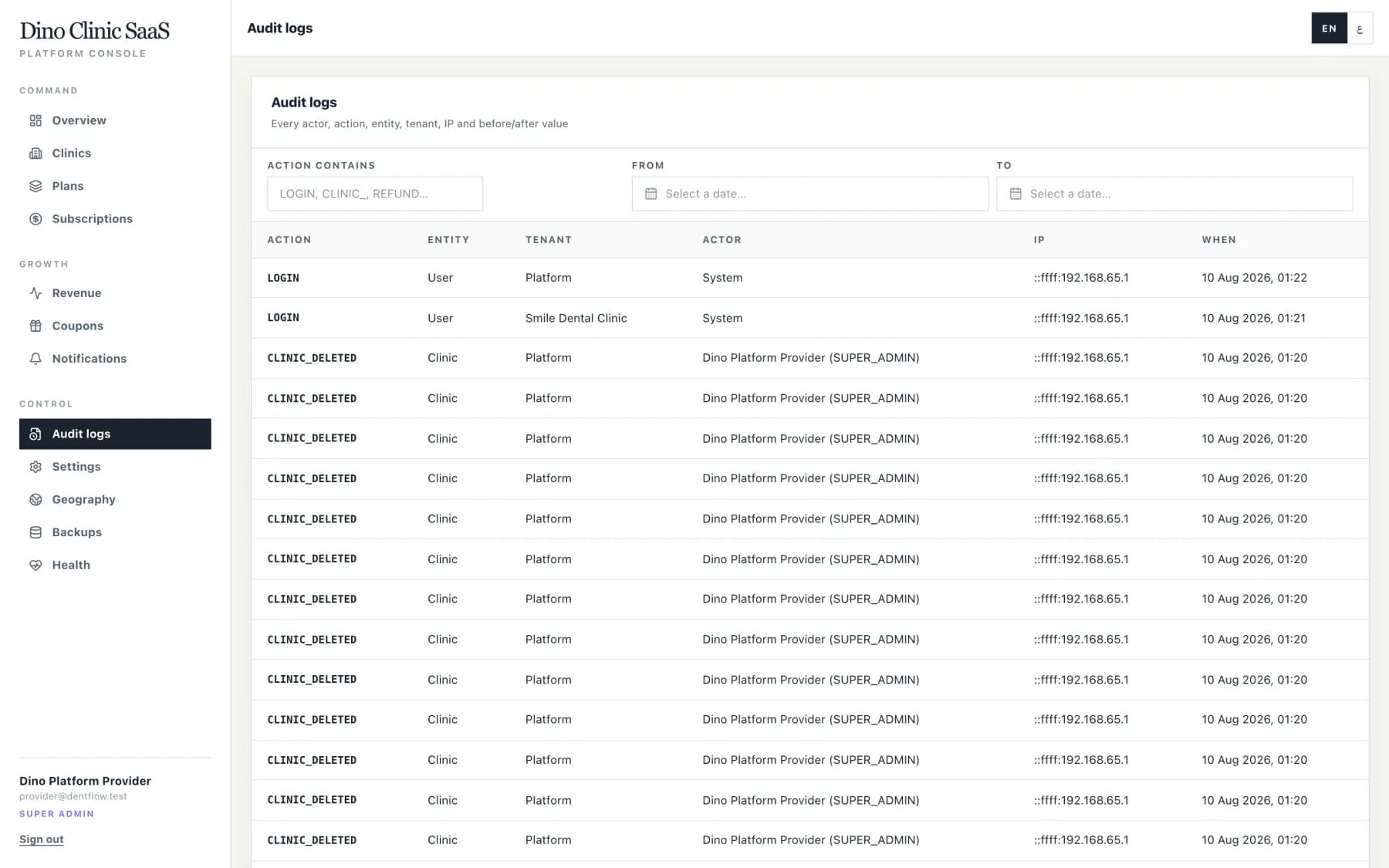
Task: Click the Revenue pulse icon
Action: point(35,293)
